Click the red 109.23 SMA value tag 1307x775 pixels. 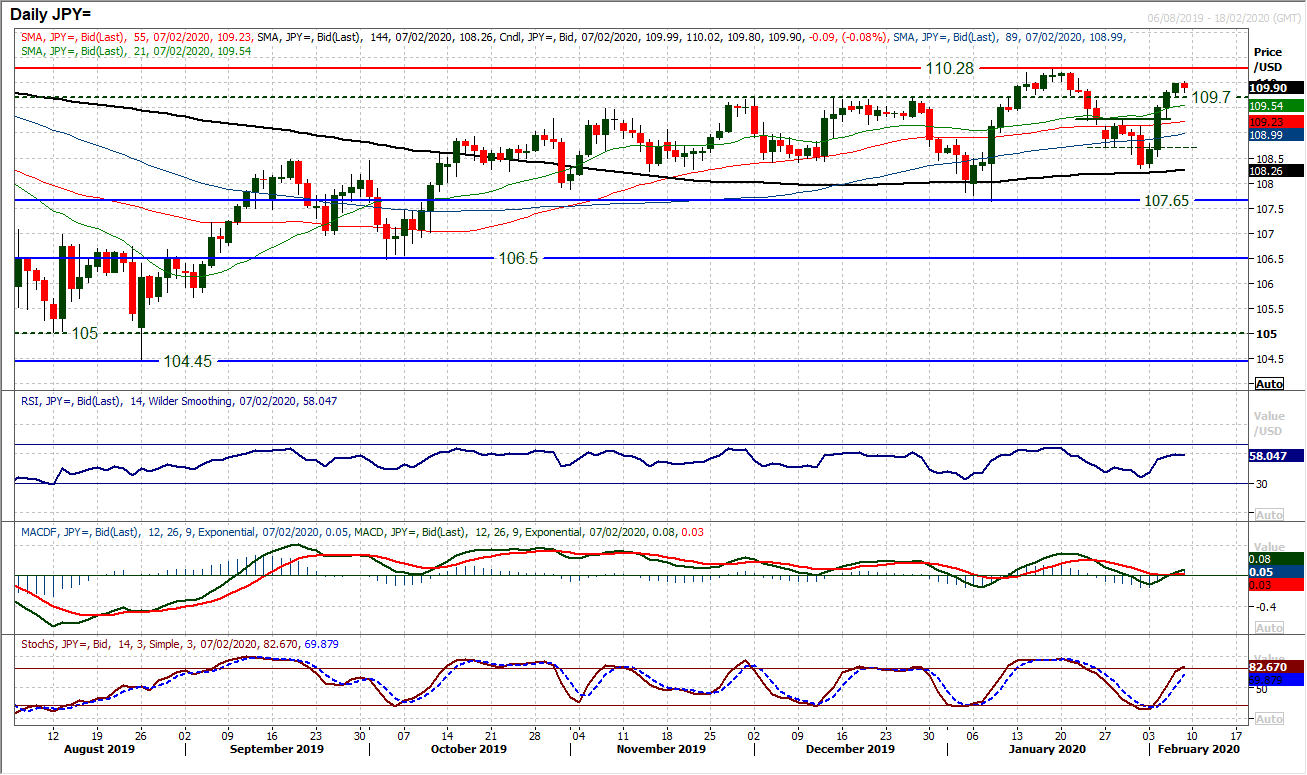[1277, 120]
